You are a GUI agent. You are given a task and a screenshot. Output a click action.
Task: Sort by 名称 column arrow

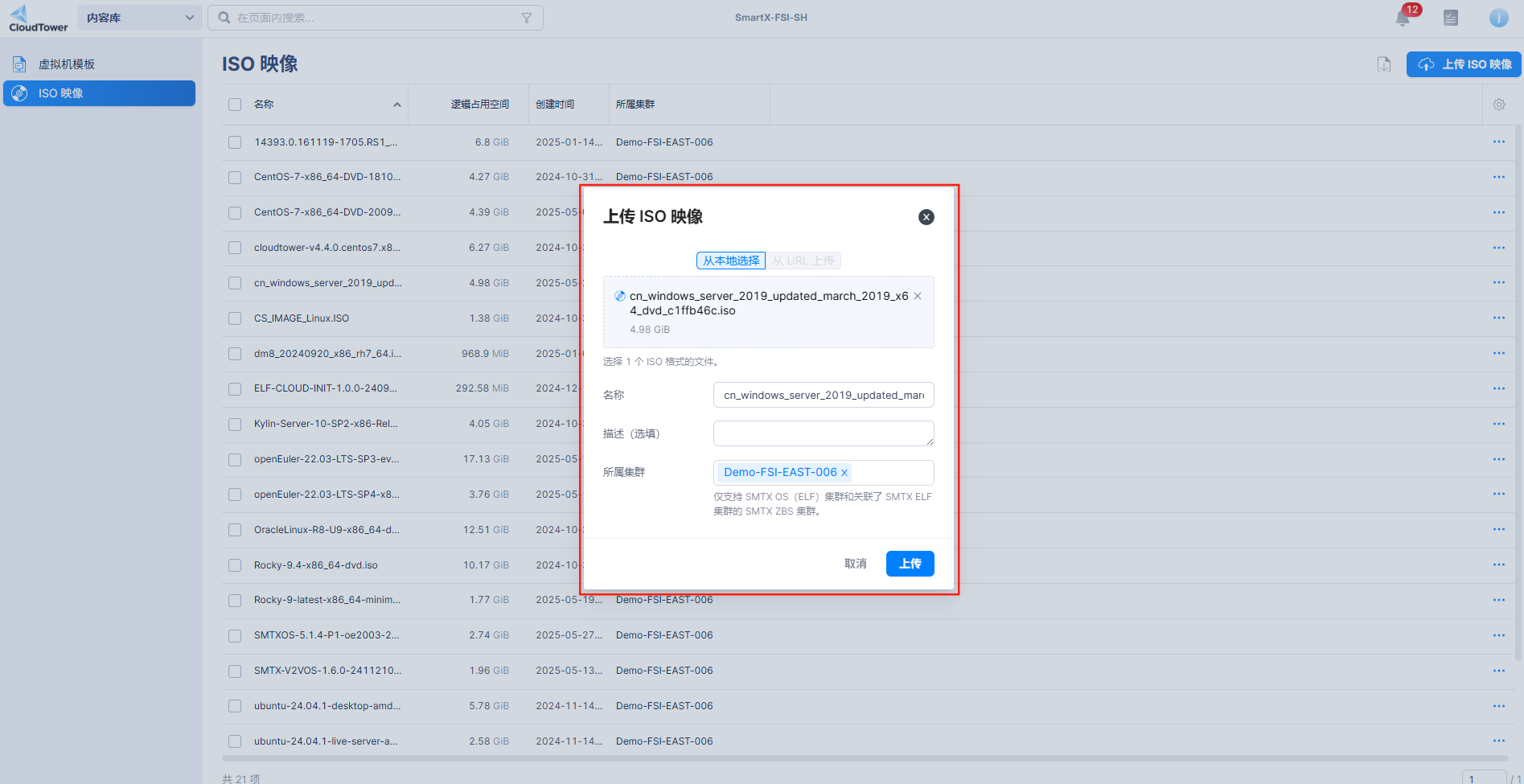396,105
